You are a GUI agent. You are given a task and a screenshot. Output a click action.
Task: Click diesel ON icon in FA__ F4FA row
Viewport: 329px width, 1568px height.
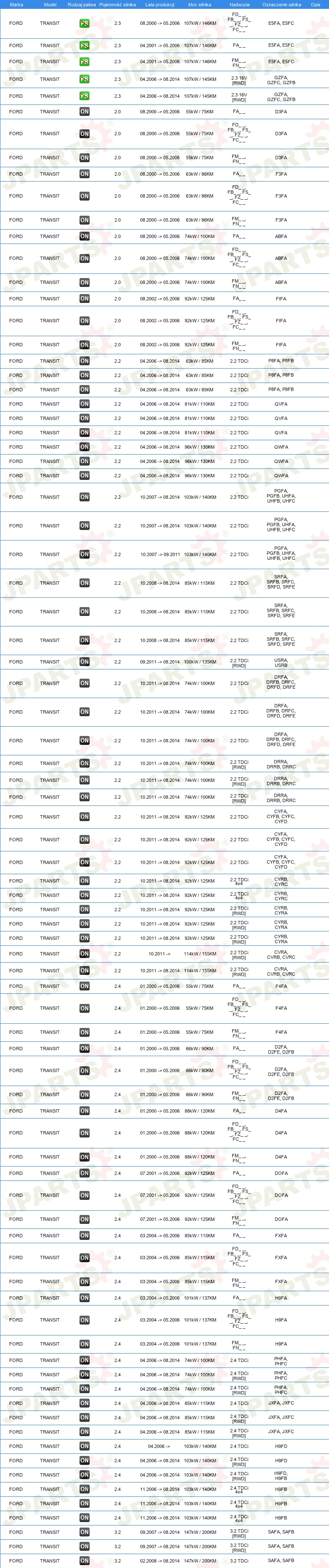pos(85,986)
